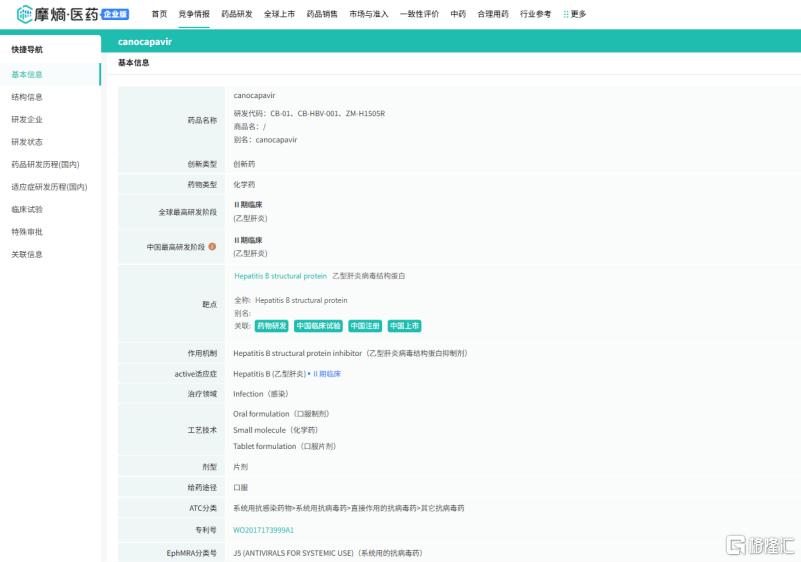This screenshot has width=801, height=562.
Task: Click the 研发代码 CB-01 text line
Action: pos(310,113)
